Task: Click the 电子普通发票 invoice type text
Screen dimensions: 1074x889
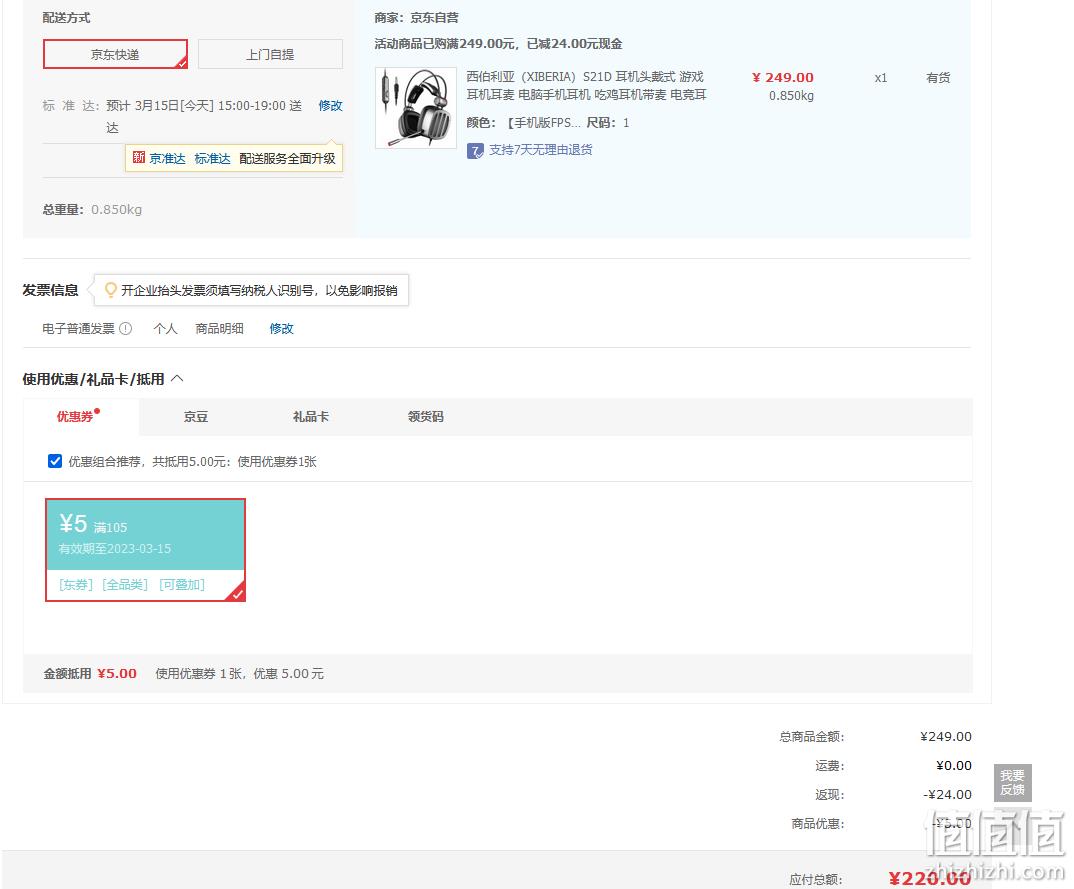Action: click(x=79, y=329)
